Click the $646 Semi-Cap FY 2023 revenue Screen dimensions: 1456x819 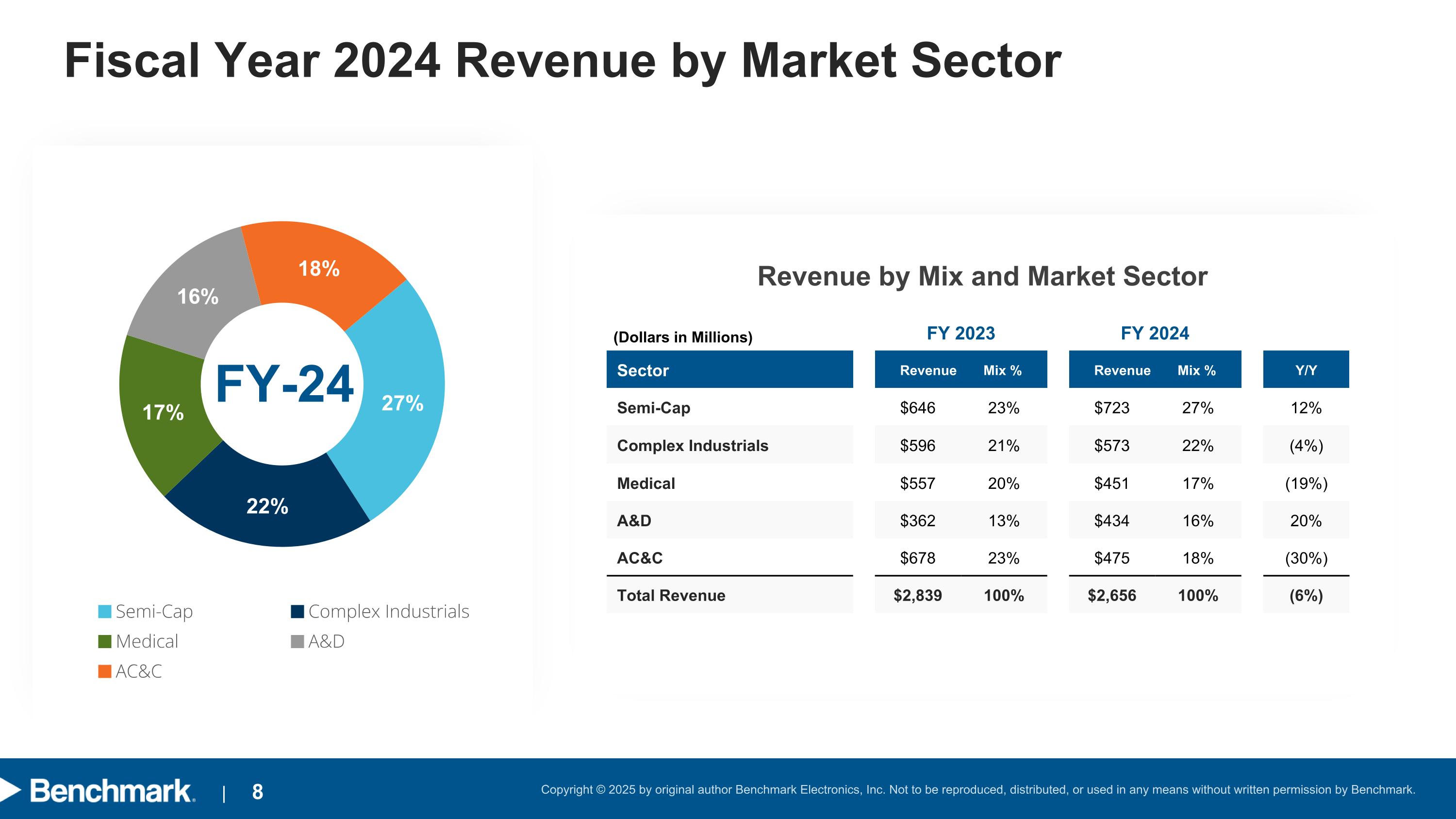click(917, 408)
